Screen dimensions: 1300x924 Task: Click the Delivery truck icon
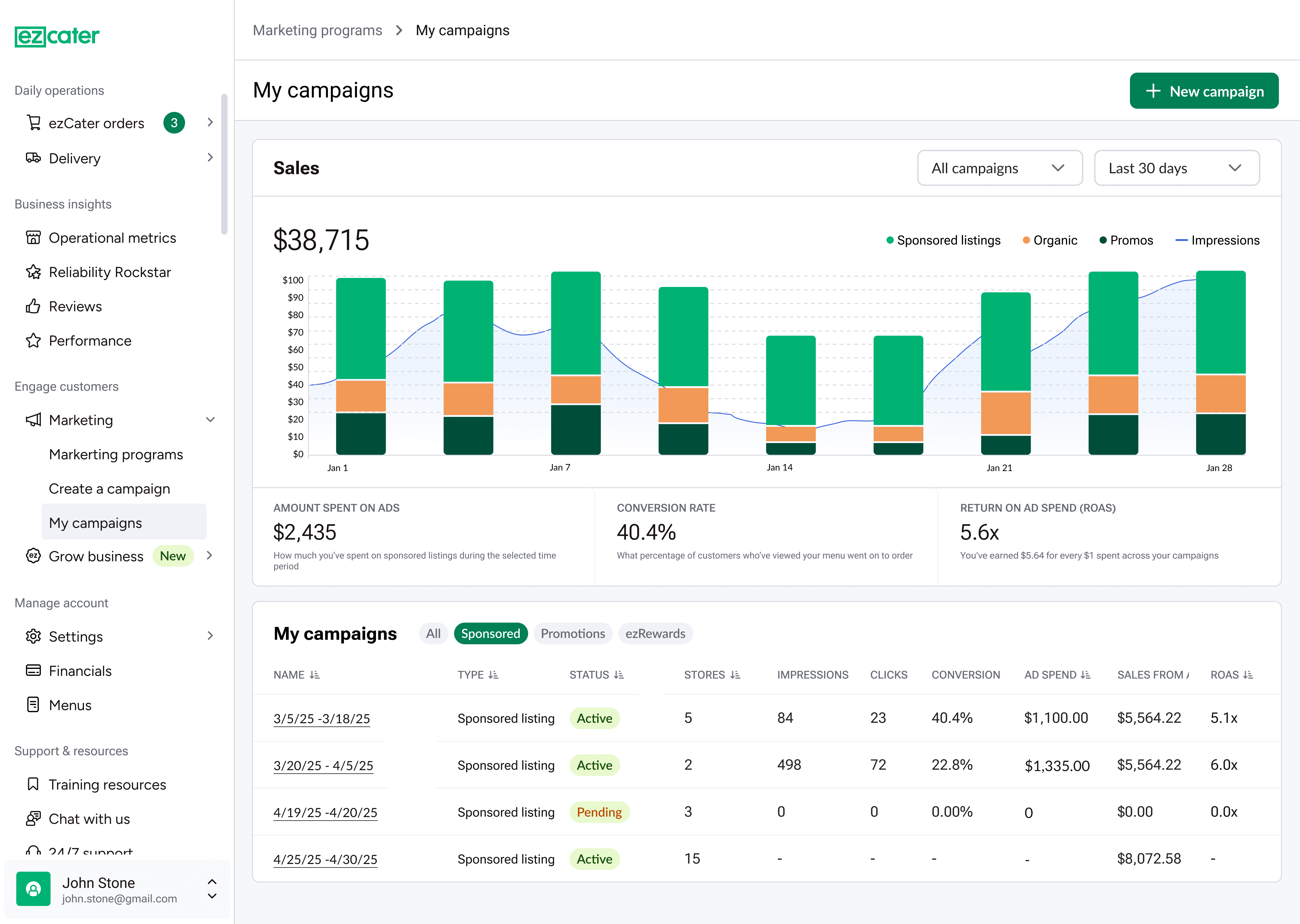(x=34, y=158)
